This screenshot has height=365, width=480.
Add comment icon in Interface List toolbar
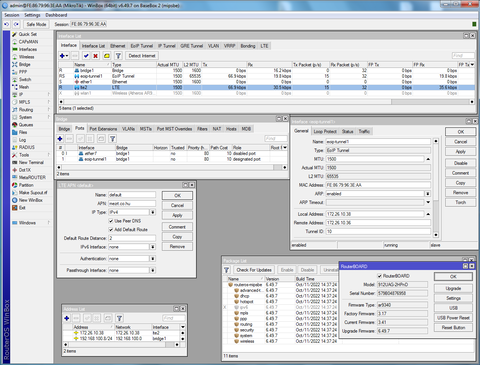(107, 56)
